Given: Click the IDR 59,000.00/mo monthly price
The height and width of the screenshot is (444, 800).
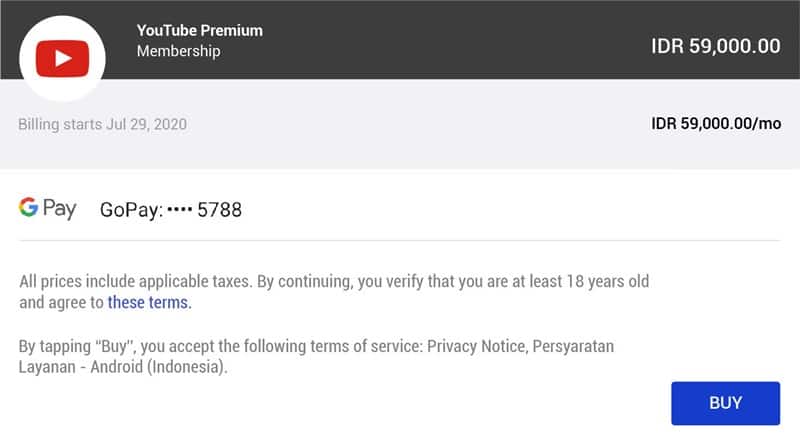Looking at the screenshot, I should pyautogui.click(x=715, y=125).
